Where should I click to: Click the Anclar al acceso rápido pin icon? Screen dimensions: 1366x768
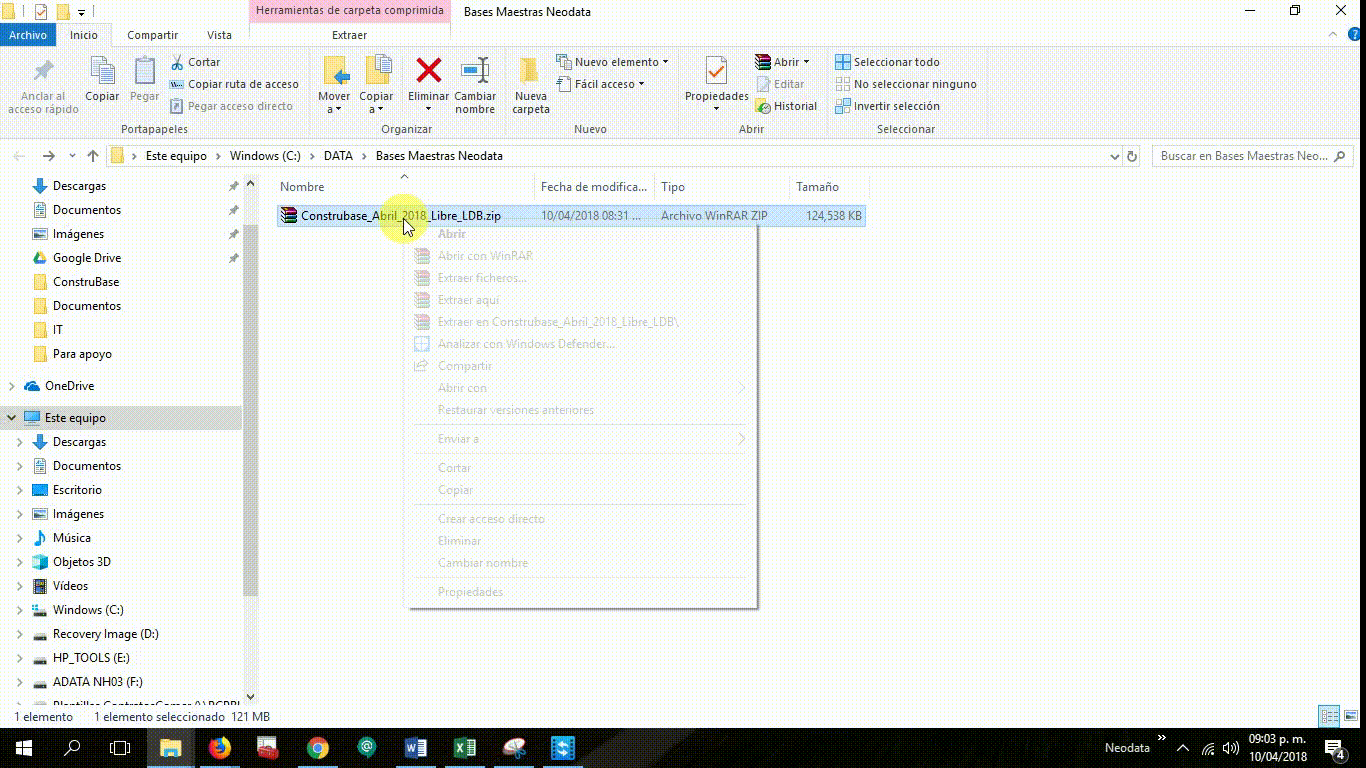pyautogui.click(x=43, y=72)
